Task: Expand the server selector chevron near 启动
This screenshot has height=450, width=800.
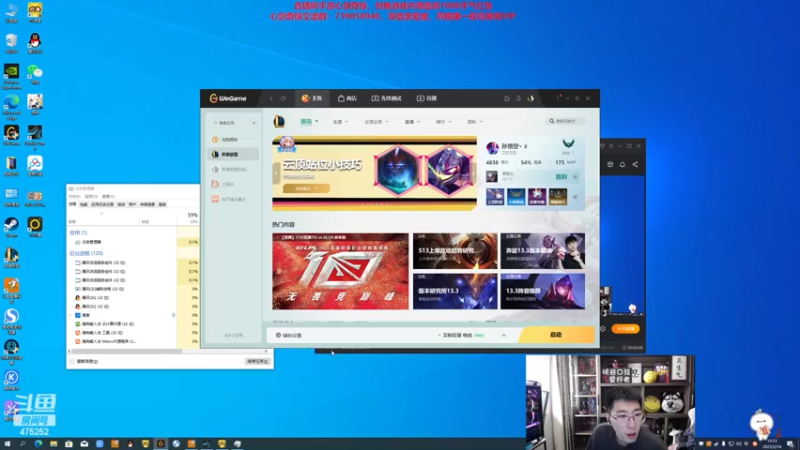Action: click(504, 335)
